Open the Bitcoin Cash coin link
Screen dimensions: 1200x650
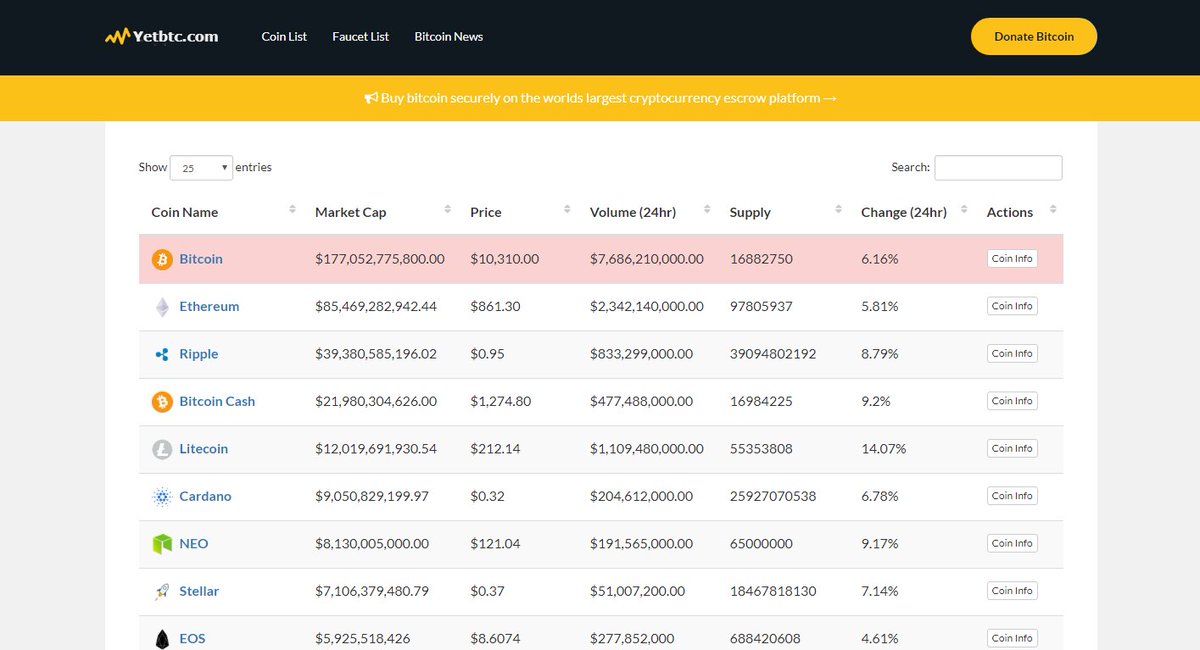coord(217,402)
